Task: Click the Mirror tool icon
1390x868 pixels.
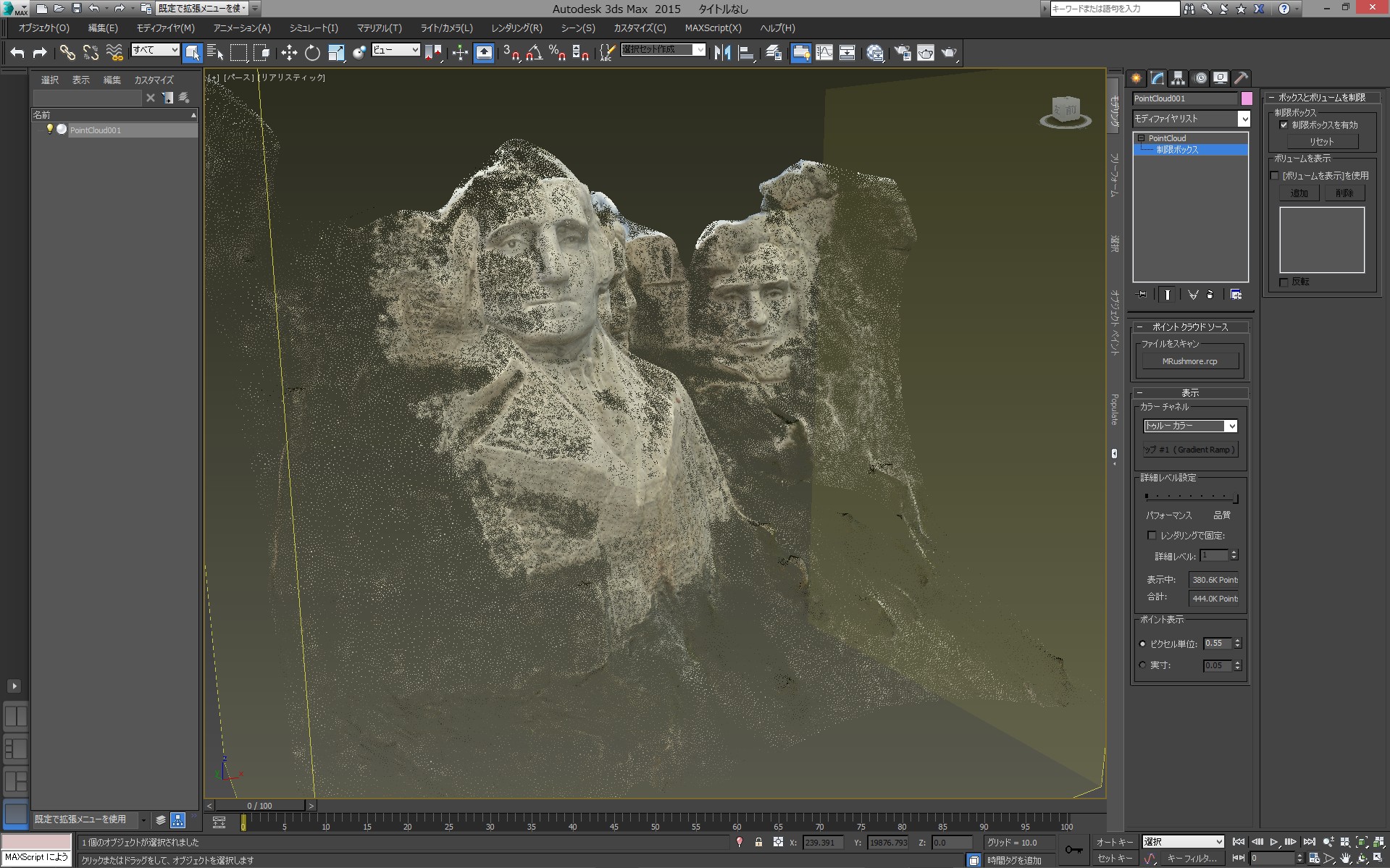Action: pos(721,53)
